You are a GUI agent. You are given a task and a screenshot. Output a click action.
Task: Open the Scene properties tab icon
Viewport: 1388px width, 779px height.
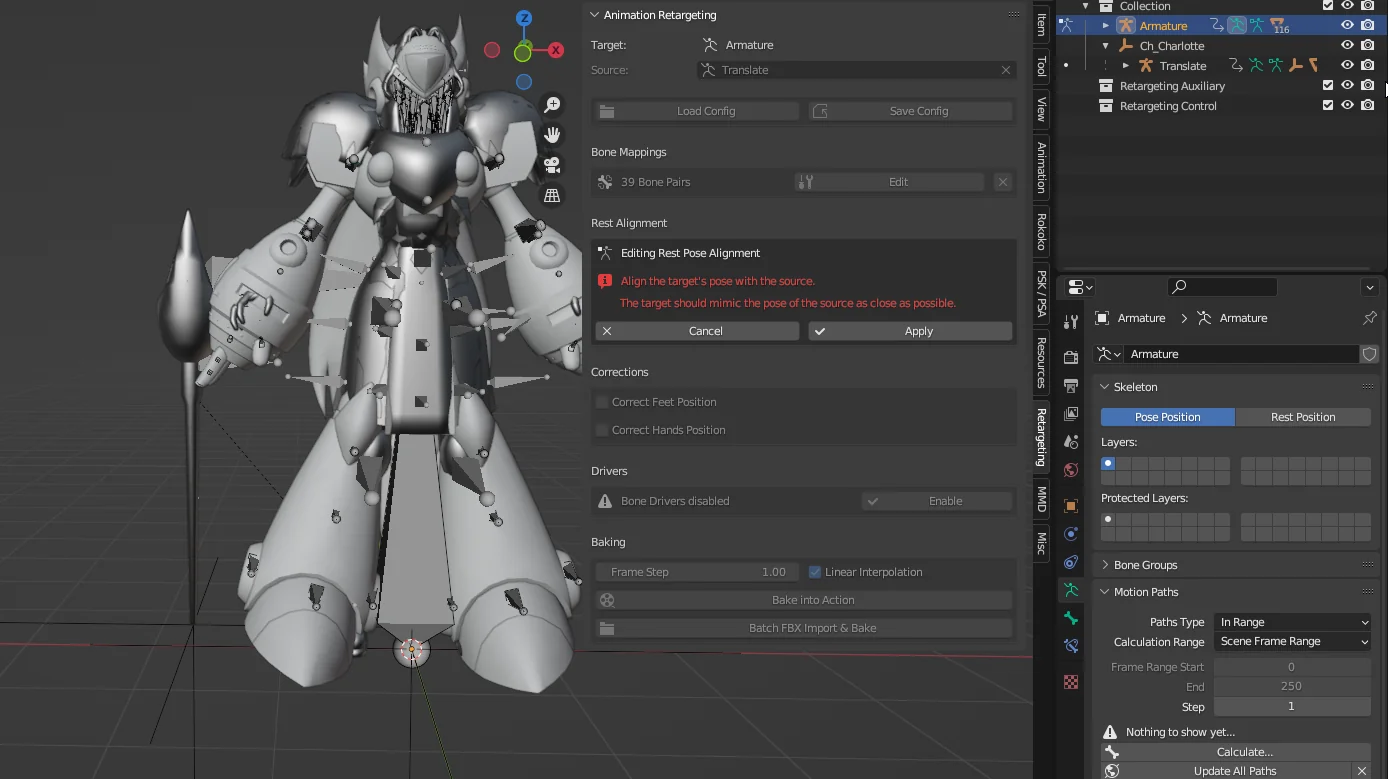(x=1071, y=441)
